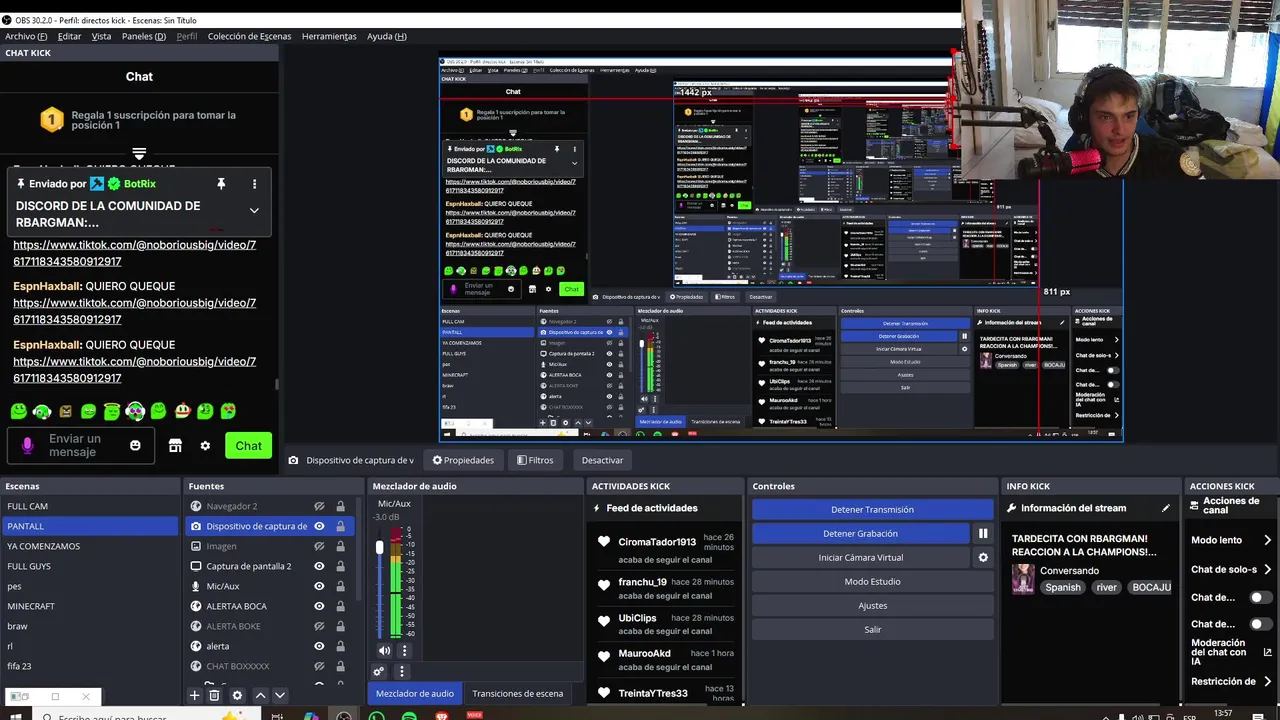Viewport: 1280px width, 720px height.
Task: Expand Chat de solo-s options
Action: [x=1267, y=569]
